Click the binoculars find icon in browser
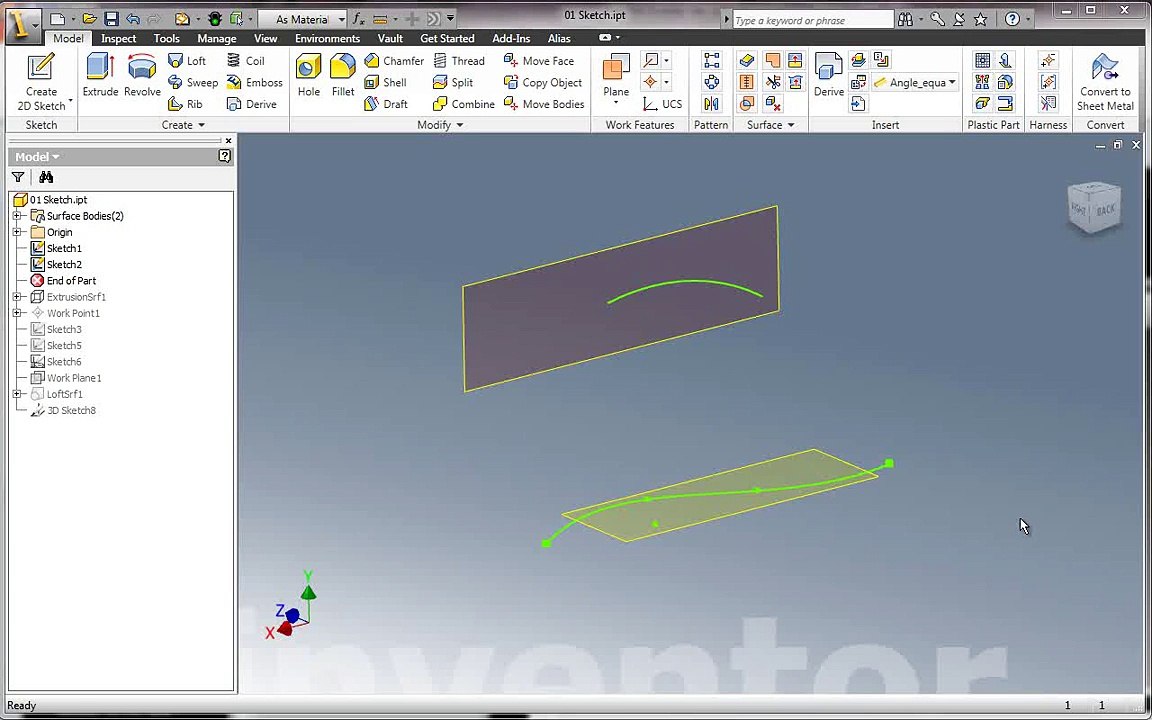 [x=46, y=177]
